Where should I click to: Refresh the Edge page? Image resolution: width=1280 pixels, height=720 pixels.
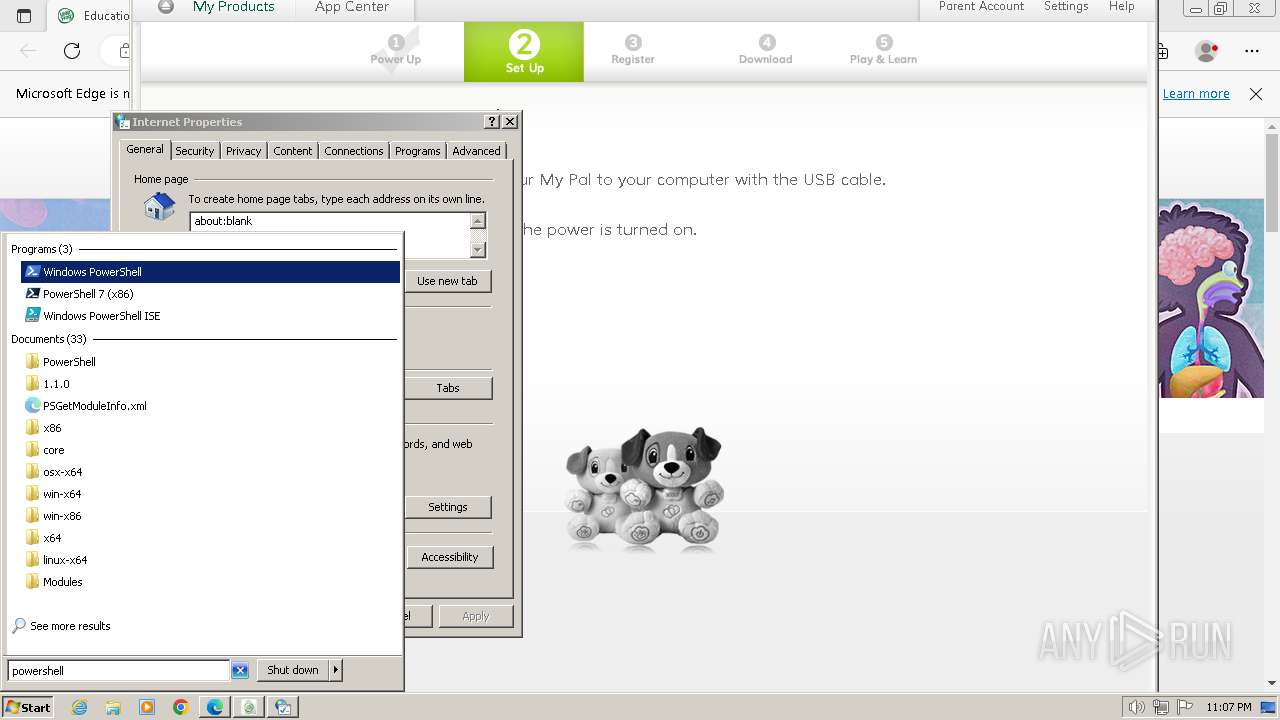[x=72, y=51]
